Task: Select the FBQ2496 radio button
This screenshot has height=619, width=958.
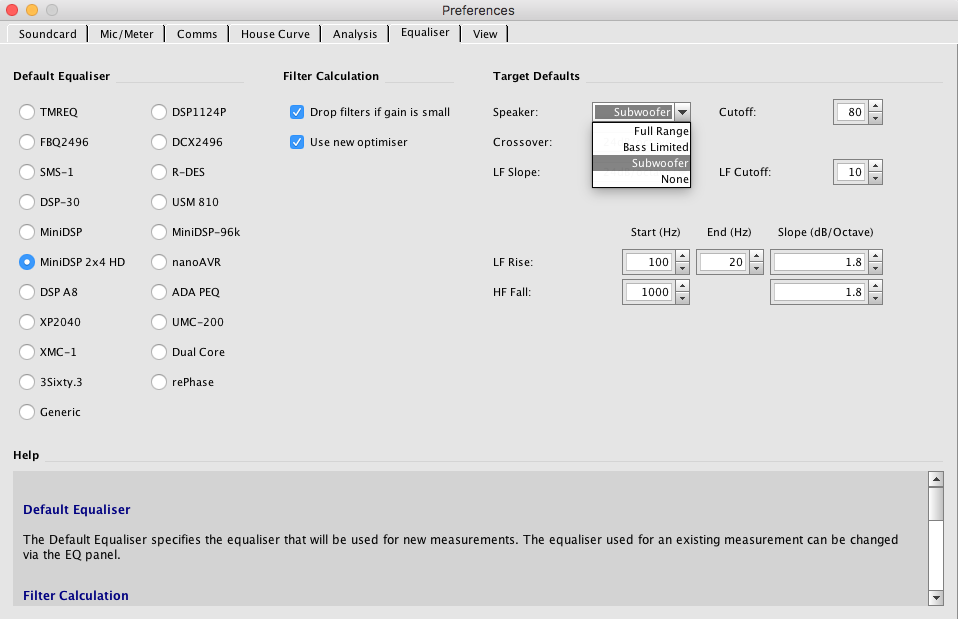Action: click(x=54, y=142)
